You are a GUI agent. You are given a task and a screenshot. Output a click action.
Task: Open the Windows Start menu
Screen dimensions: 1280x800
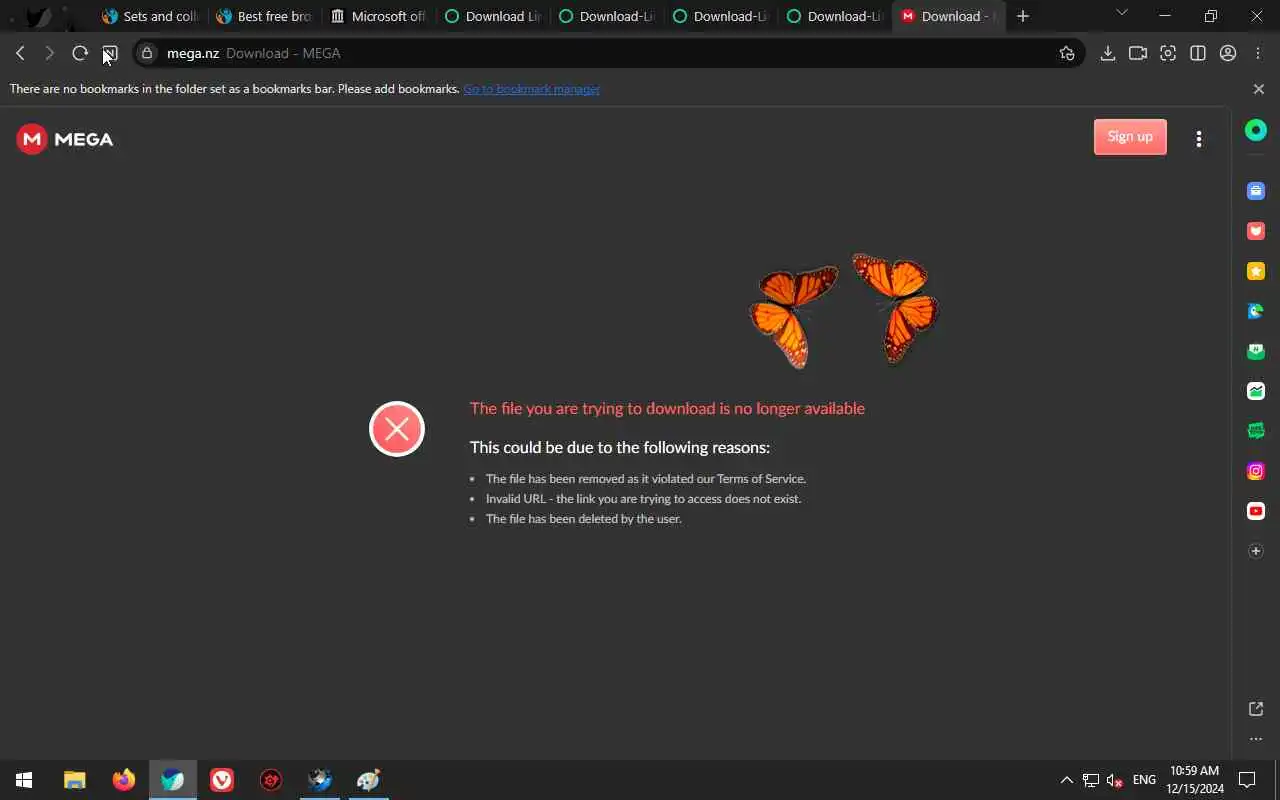coord(24,780)
